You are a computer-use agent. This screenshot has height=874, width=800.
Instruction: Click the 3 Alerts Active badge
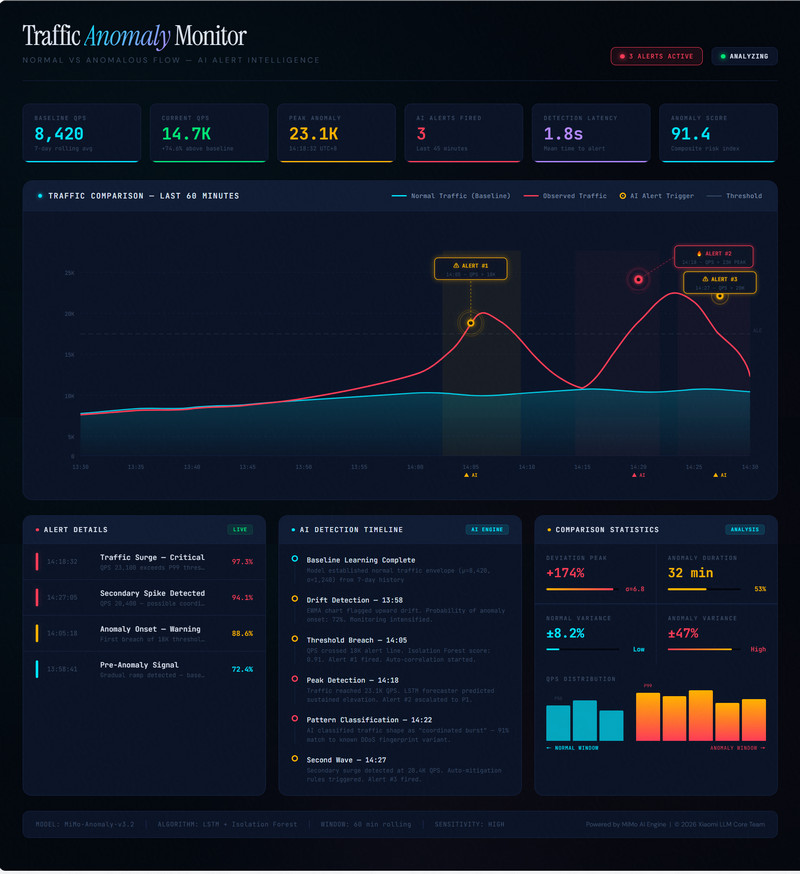click(x=656, y=56)
